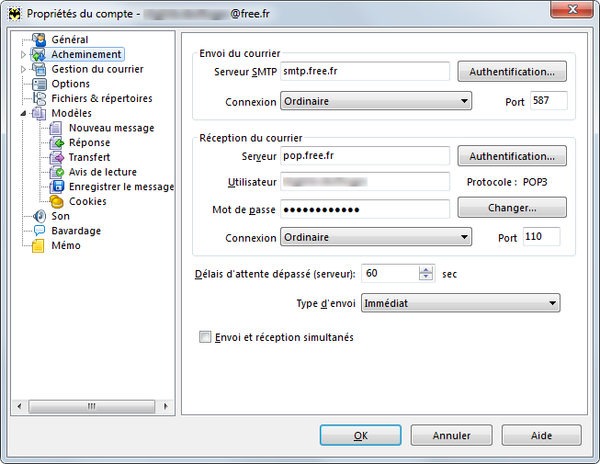
Task: Increase the server timeout value
Action: 426,270
